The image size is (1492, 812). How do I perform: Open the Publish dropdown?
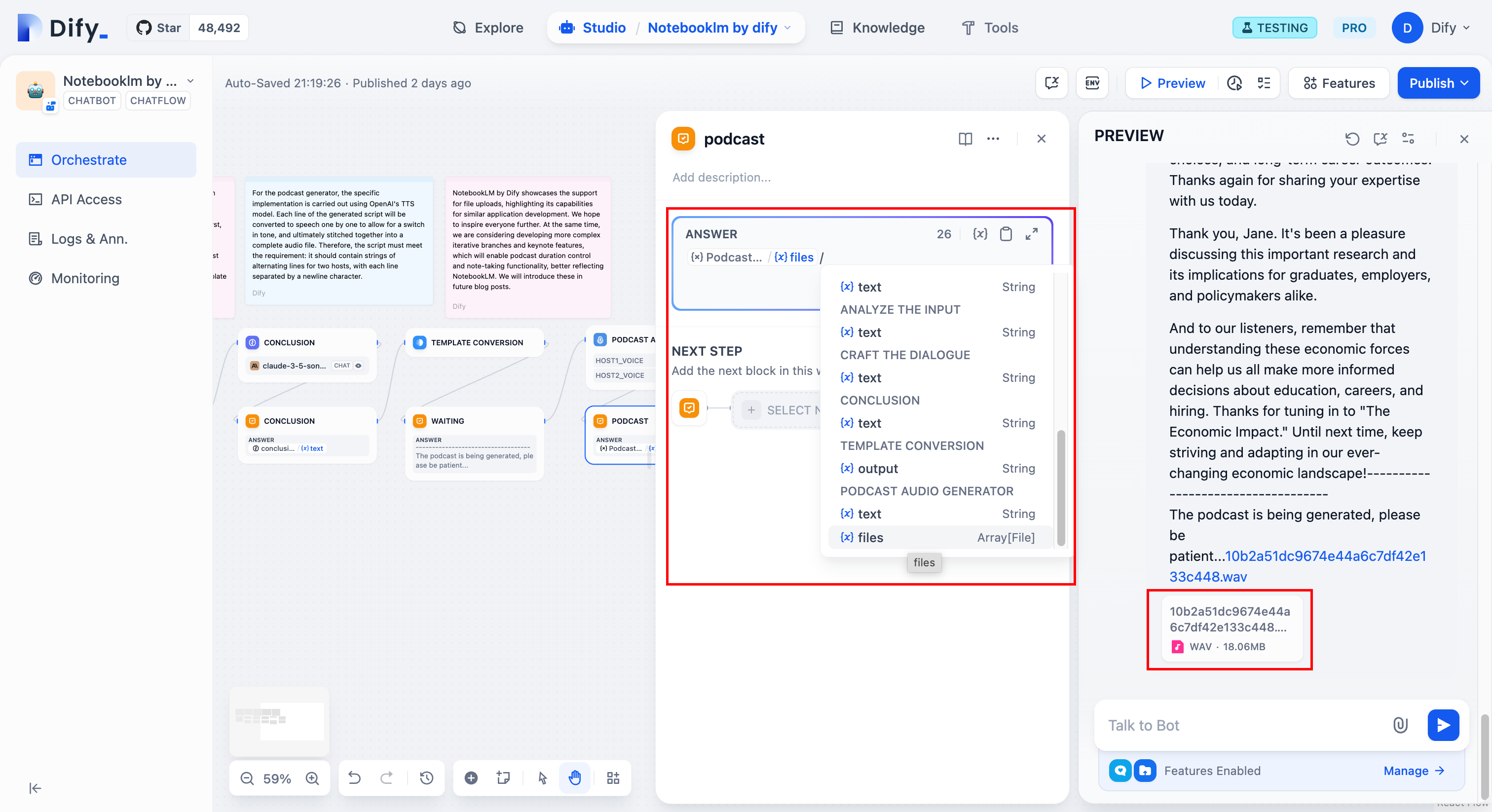[1438, 83]
